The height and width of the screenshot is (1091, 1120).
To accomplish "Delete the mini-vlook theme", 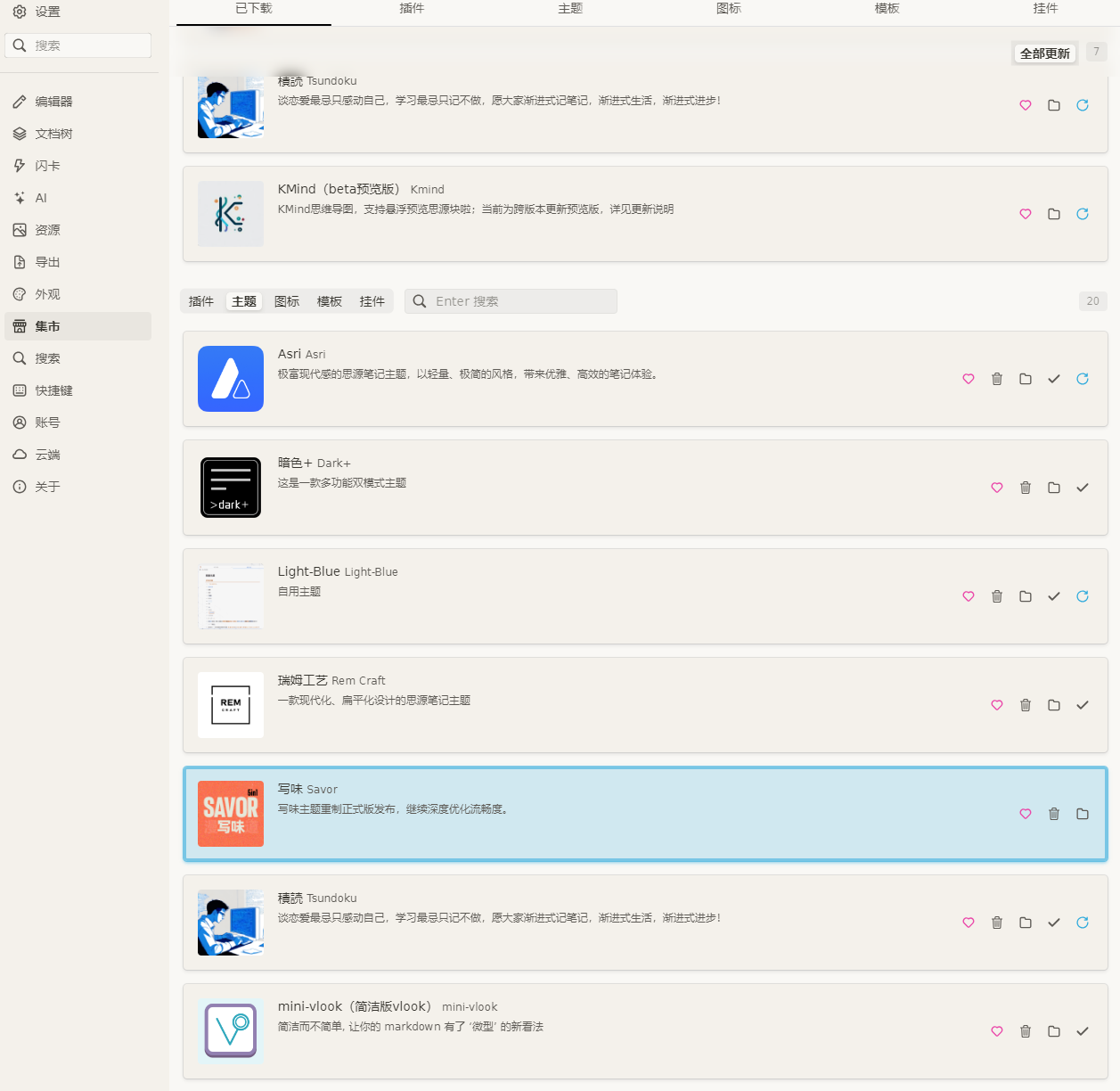I will point(1026,1031).
